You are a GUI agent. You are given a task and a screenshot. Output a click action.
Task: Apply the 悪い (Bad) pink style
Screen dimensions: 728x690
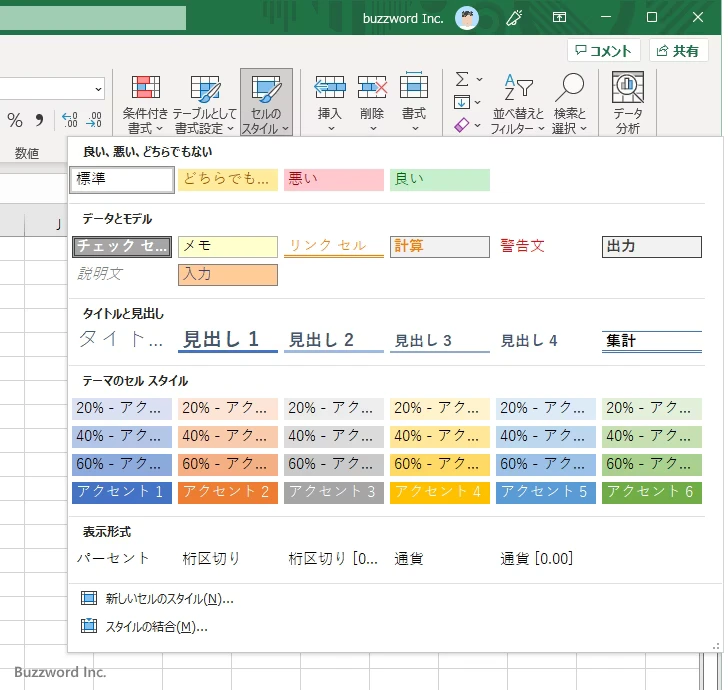click(x=334, y=180)
